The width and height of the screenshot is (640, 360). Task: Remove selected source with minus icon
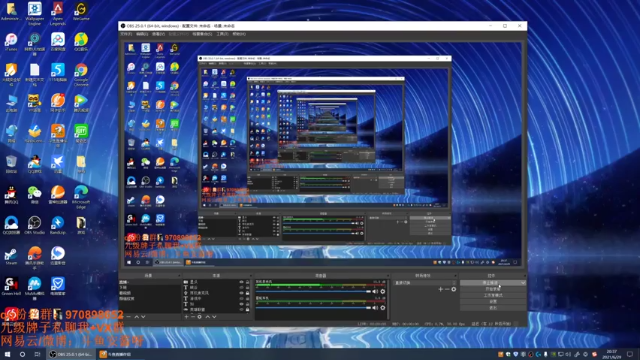pyautogui.click(x=193, y=317)
